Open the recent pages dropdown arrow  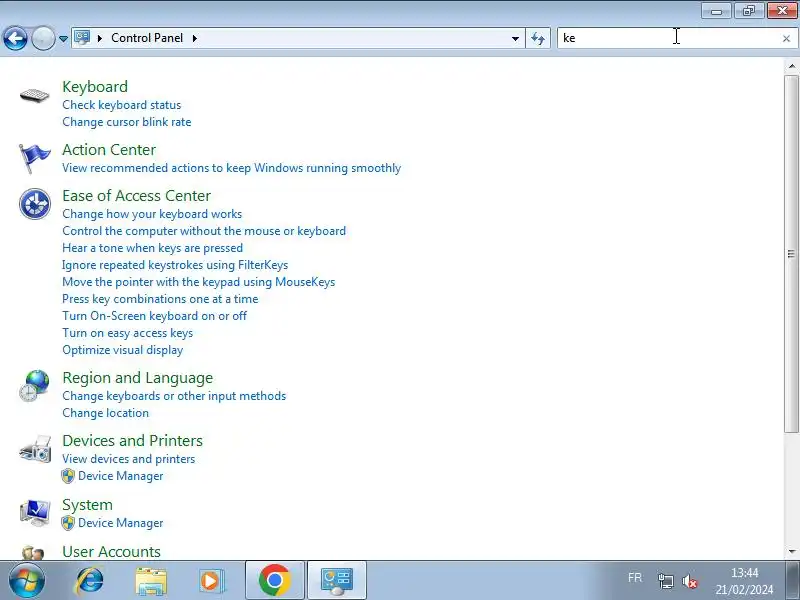[63, 39]
